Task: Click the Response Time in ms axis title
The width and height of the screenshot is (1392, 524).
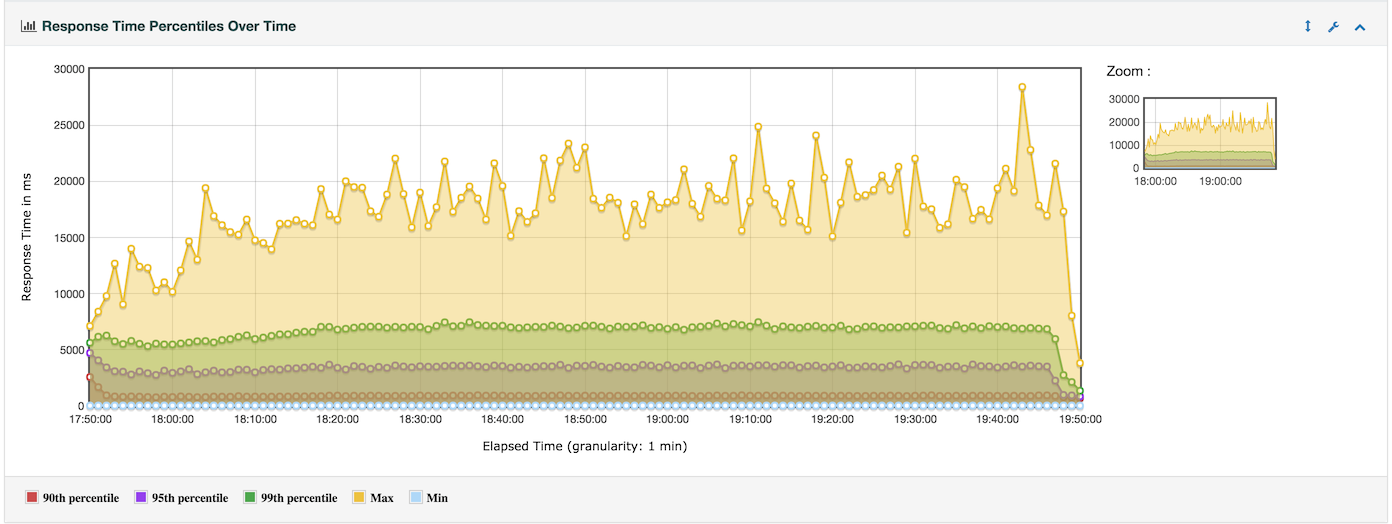Action: click(x=27, y=236)
